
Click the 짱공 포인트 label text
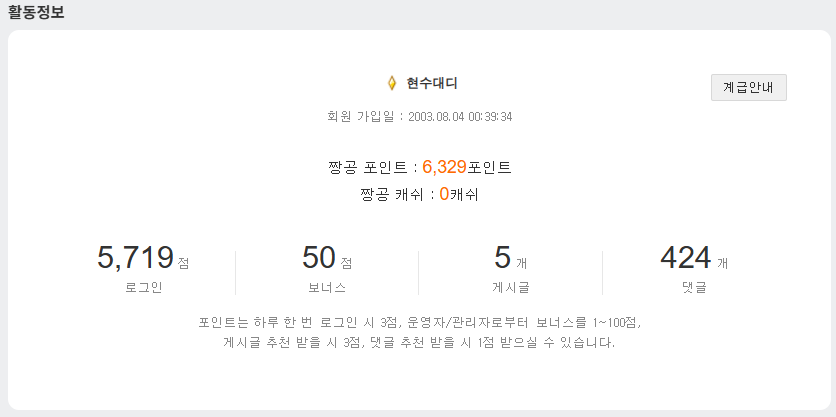tap(368, 167)
